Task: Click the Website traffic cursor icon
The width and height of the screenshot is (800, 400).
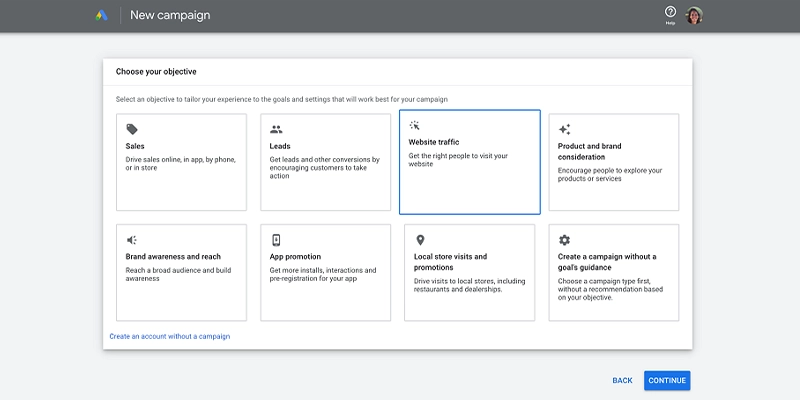Action: coord(415,126)
